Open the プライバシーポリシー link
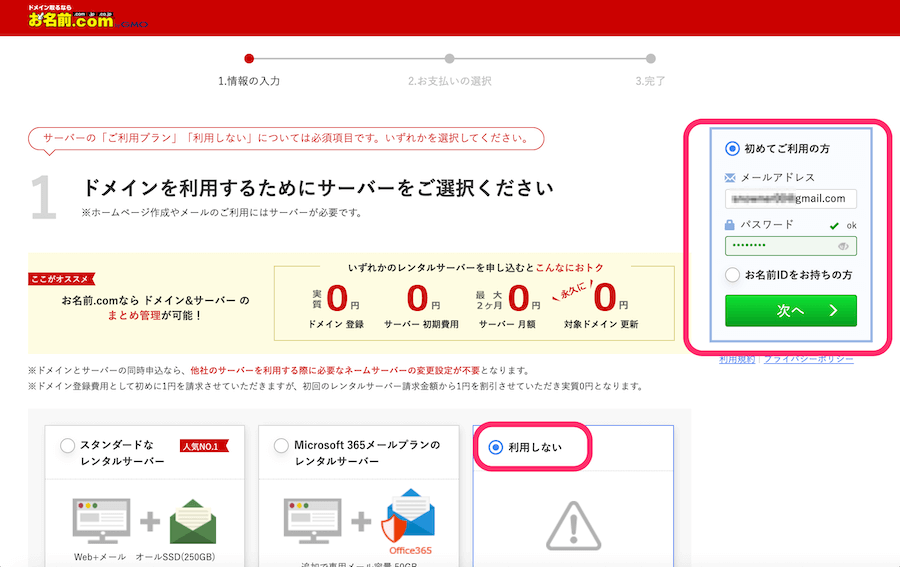Image resolution: width=900 pixels, height=567 pixels. tap(808, 359)
